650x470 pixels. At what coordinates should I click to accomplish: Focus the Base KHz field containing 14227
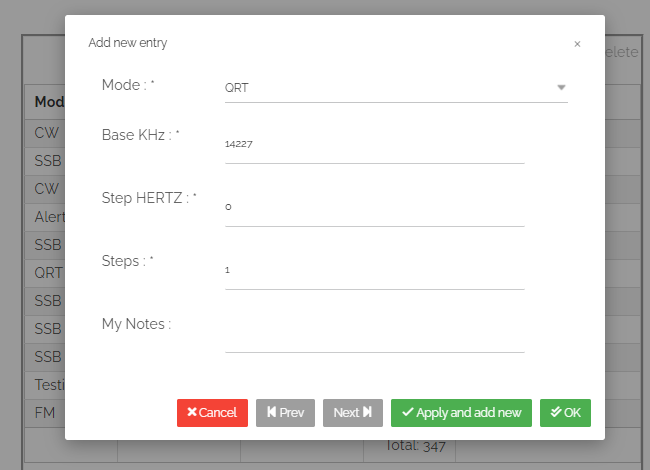click(374, 144)
